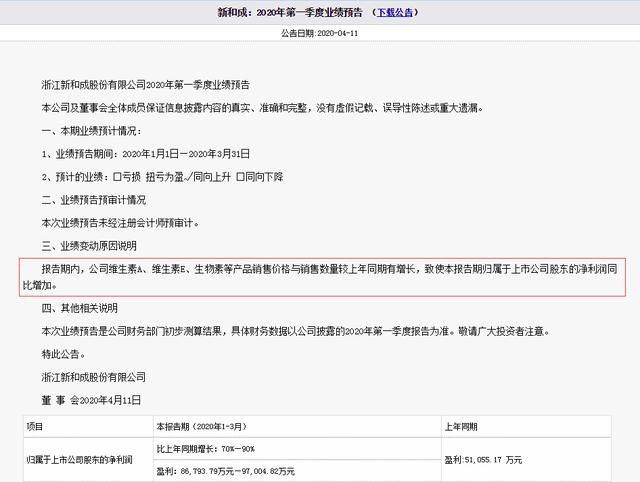Click the table header cell 项目
640x482 pixels.
89,427
